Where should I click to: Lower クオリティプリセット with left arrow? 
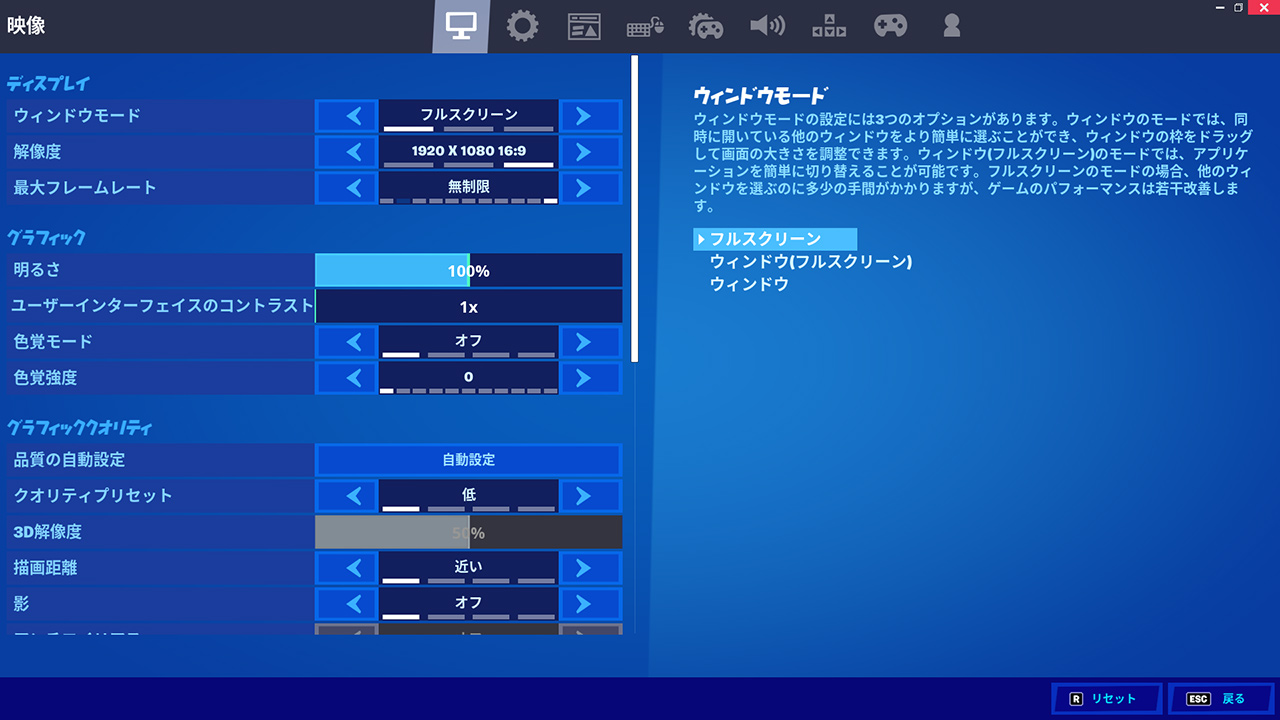(x=347, y=496)
